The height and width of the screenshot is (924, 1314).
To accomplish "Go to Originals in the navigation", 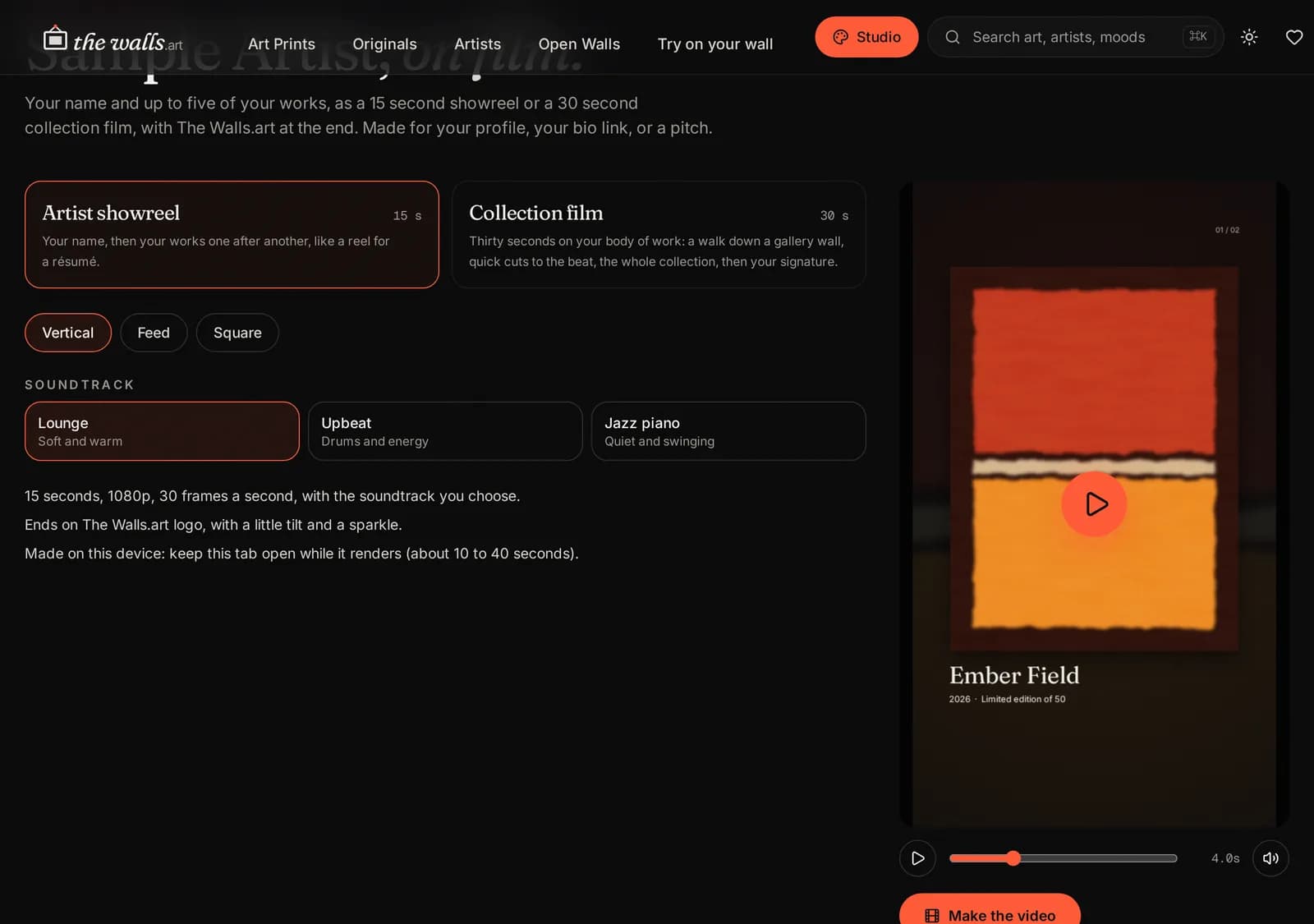I will click(384, 44).
